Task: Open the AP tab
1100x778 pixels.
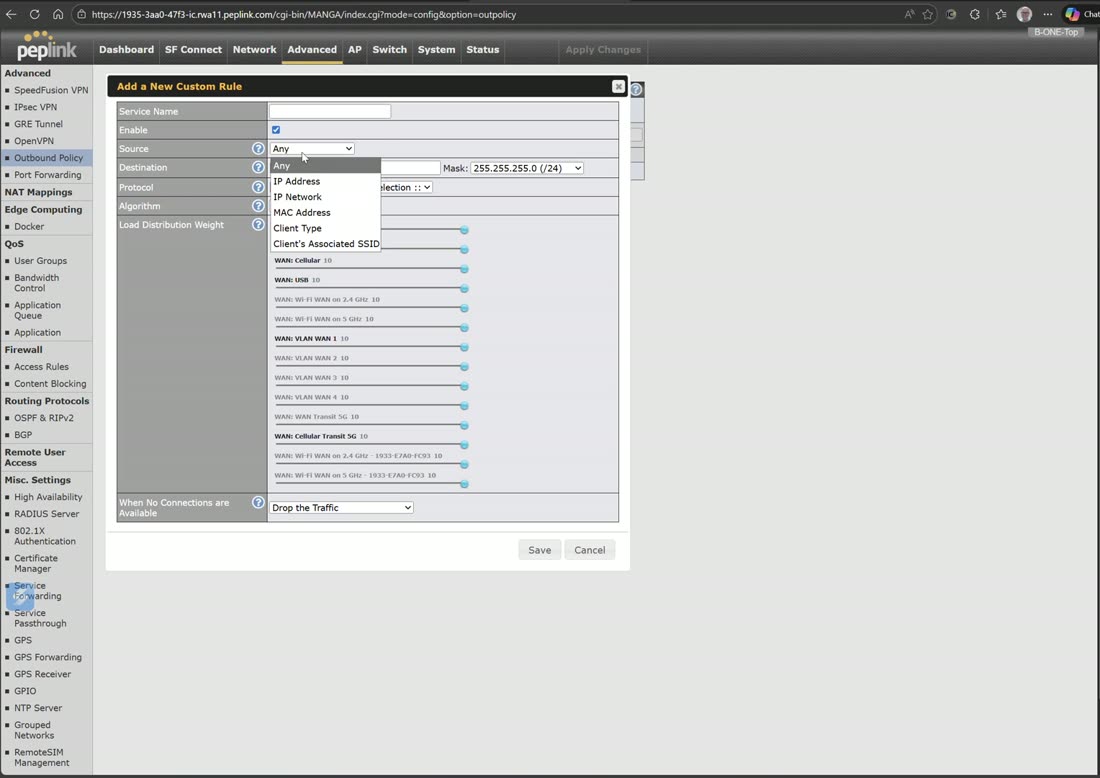Action: click(x=355, y=50)
